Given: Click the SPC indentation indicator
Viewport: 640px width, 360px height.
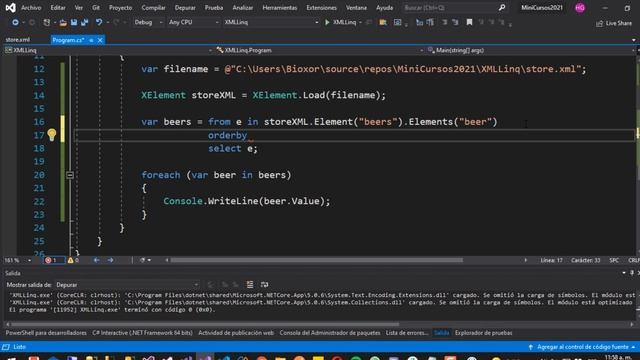Looking at the screenshot, I should 614,260.
